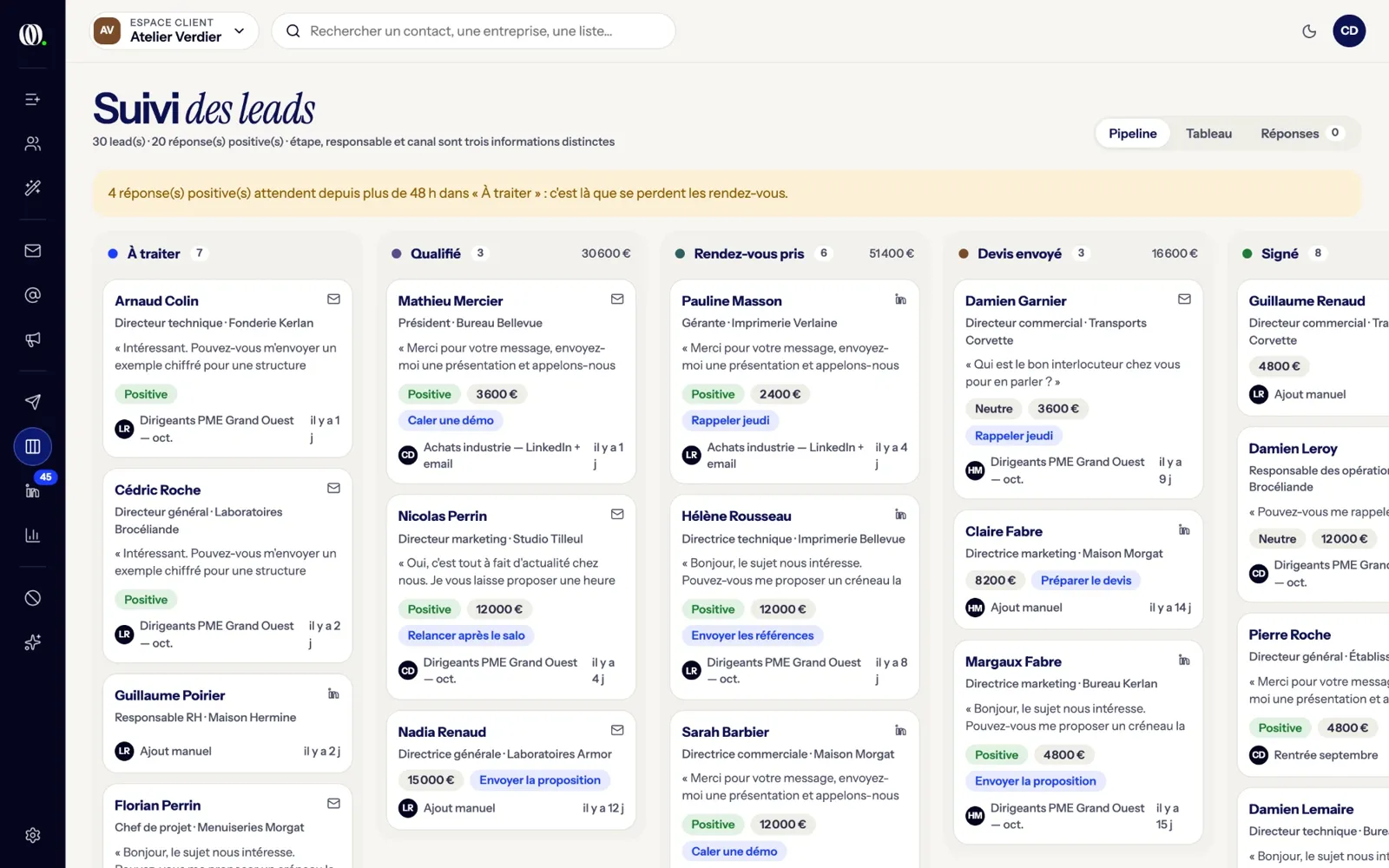The image size is (1389, 868).
Task: Open the contacts people icon in sidebar
Action: pos(32,143)
